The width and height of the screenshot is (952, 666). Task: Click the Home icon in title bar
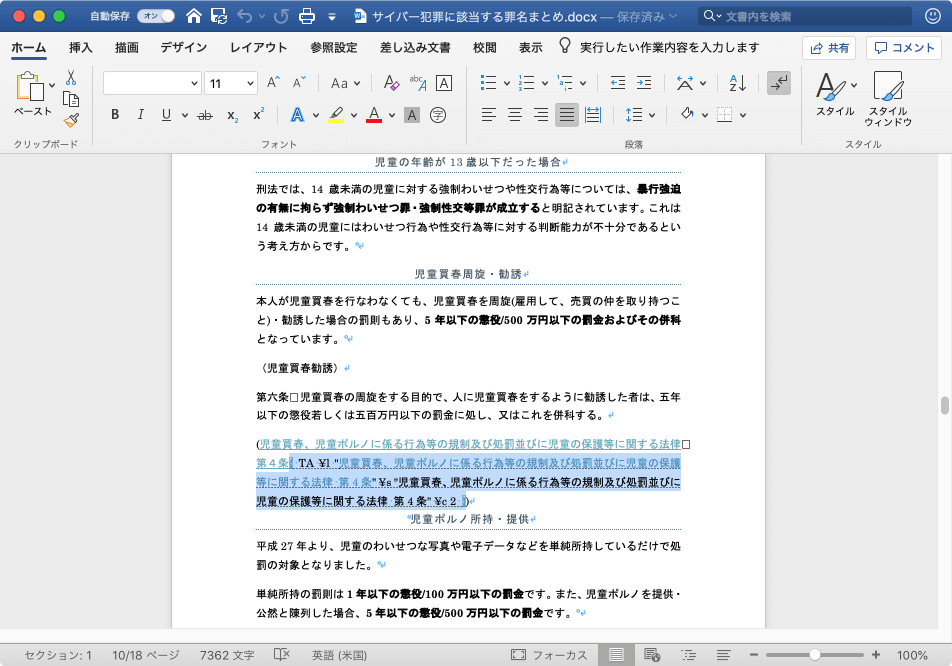[194, 16]
